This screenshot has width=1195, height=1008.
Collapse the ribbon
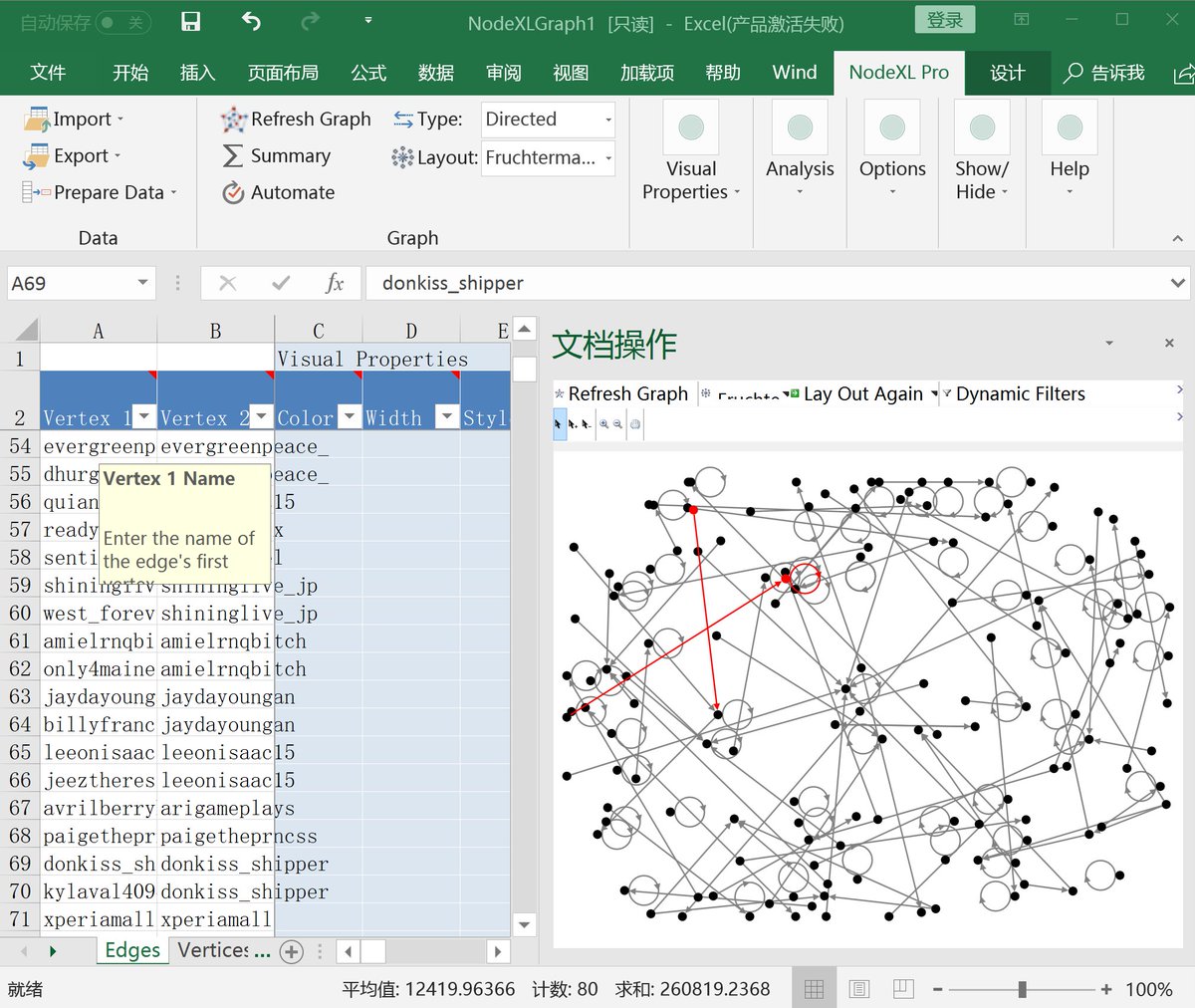[x=1178, y=239]
